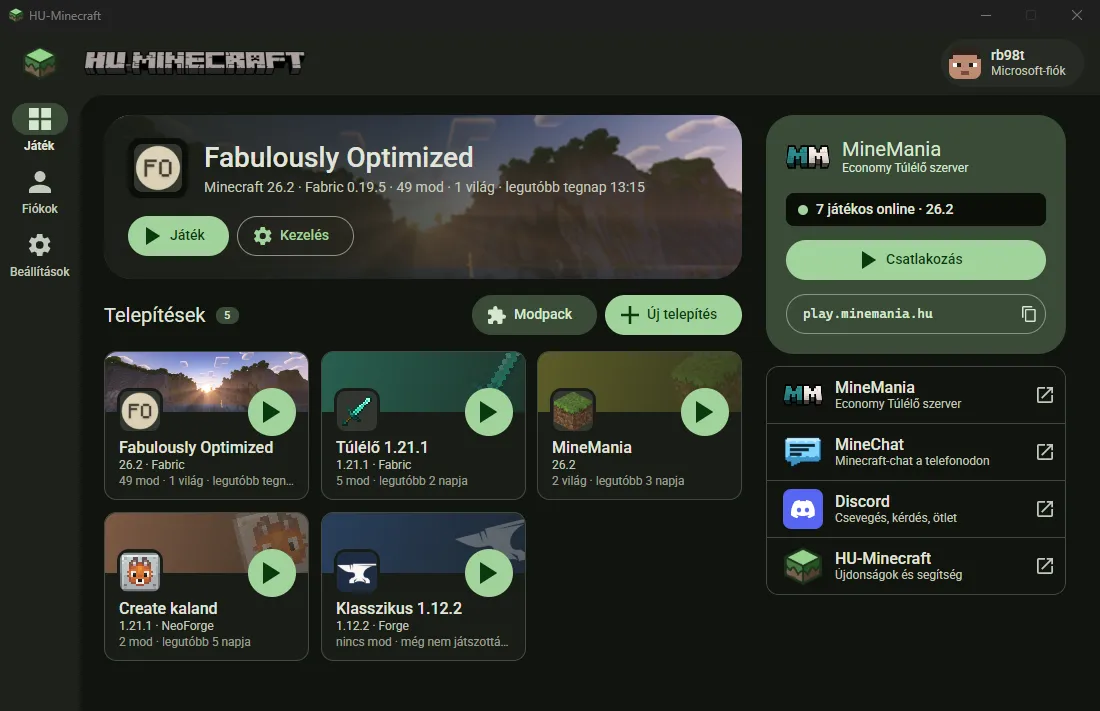
Task: Open external icon for HU-Minecraft link
Action: coord(1045,566)
